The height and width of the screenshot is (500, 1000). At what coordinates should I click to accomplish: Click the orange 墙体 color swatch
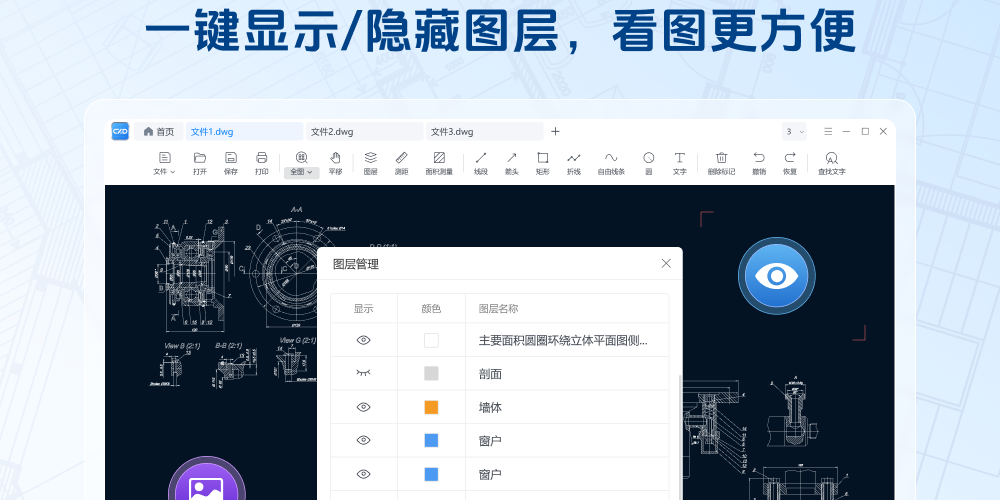[431, 407]
